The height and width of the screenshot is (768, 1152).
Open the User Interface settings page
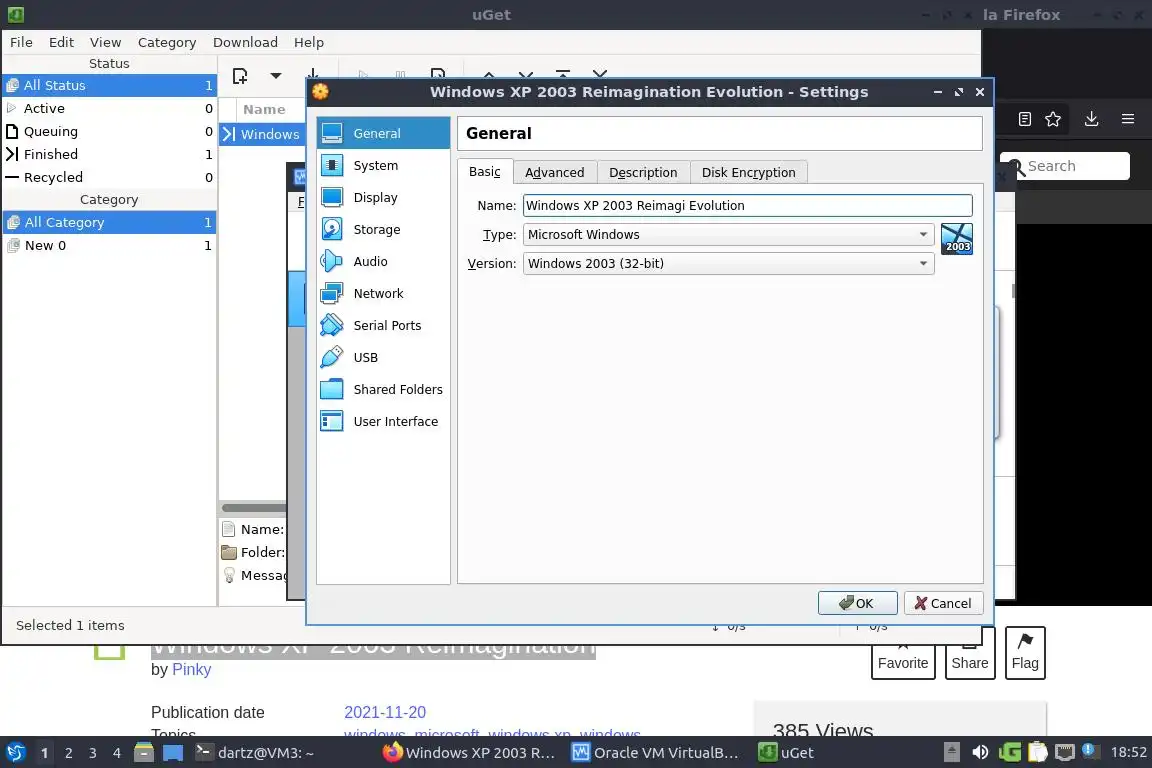pyautogui.click(x=383, y=421)
